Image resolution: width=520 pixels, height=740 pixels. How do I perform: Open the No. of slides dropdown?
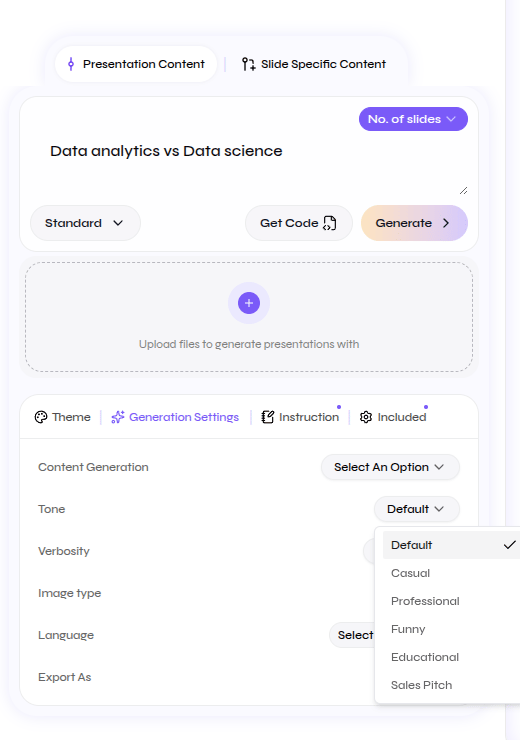tap(413, 119)
